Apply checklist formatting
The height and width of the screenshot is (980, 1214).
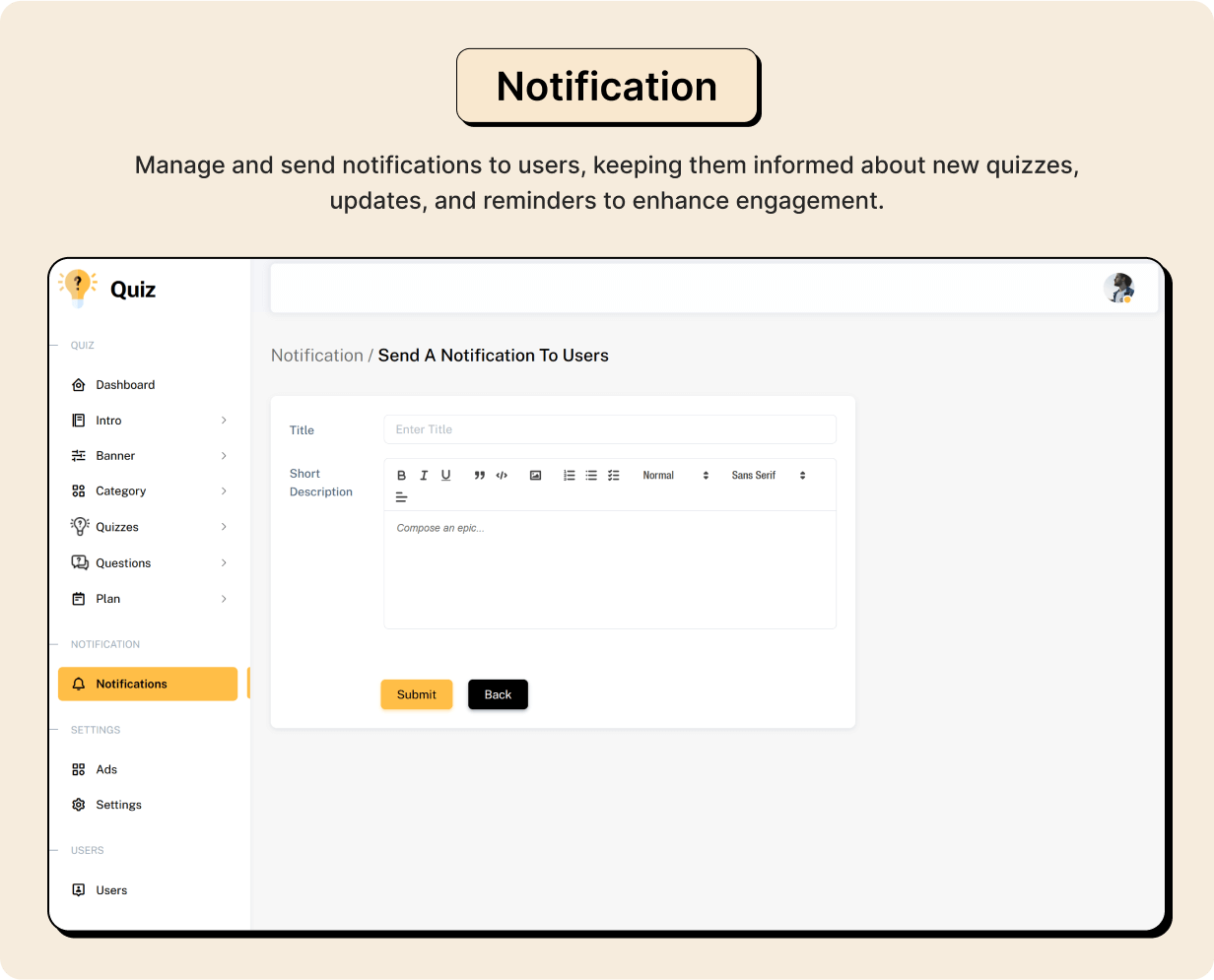[613, 476]
